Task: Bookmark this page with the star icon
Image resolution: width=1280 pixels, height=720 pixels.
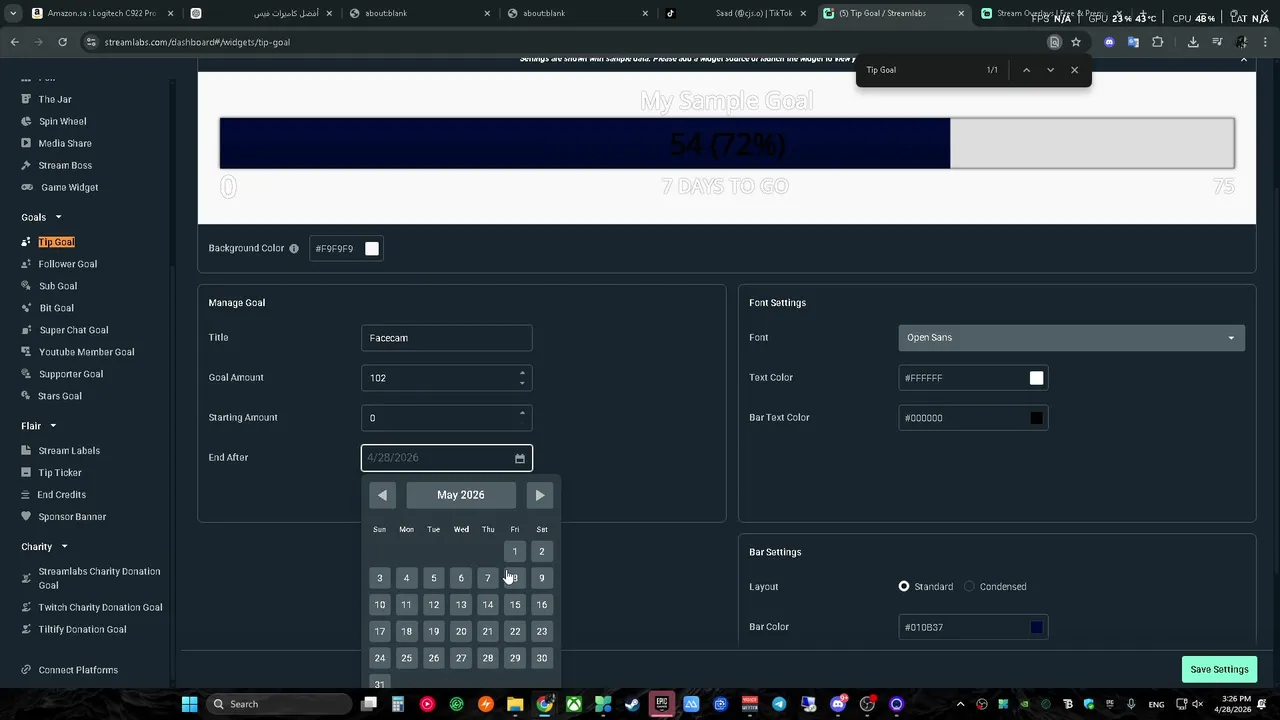Action: [1076, 42]
